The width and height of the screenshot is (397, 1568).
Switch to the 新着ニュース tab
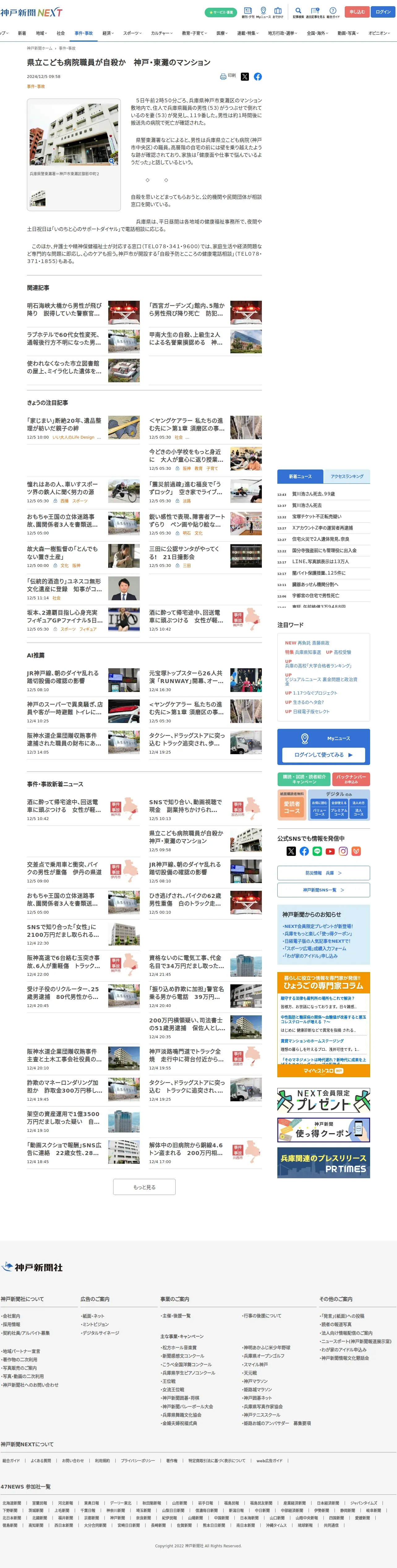[x=300, y=477]
